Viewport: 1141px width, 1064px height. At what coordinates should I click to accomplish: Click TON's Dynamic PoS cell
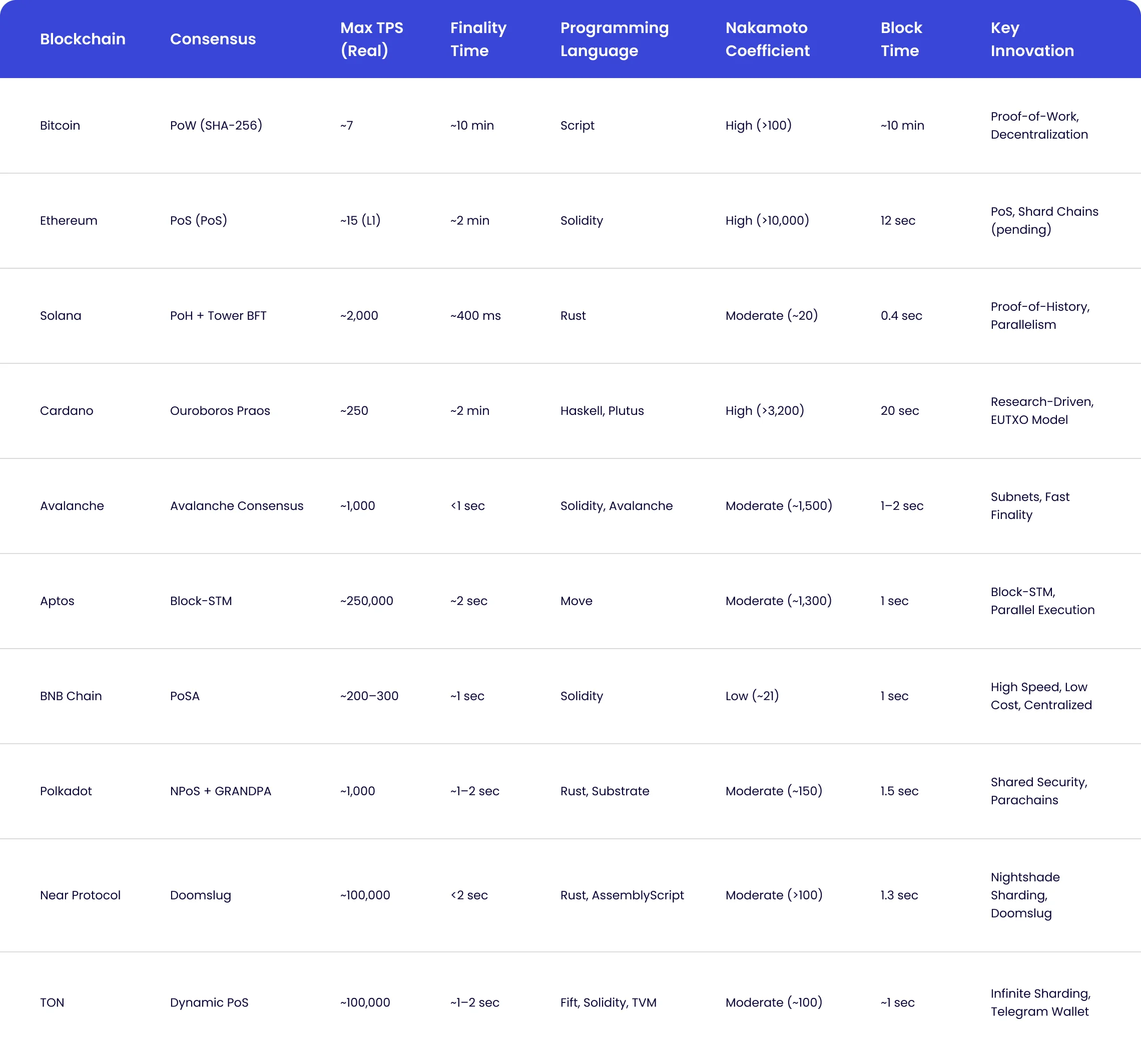[x=209, y=1002]
